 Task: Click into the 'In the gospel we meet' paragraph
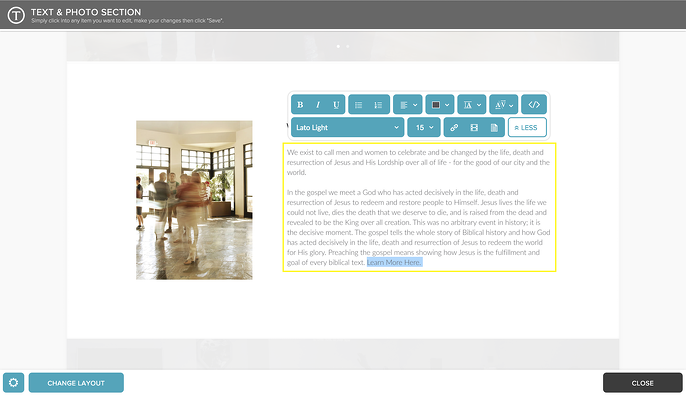[418, 227]
